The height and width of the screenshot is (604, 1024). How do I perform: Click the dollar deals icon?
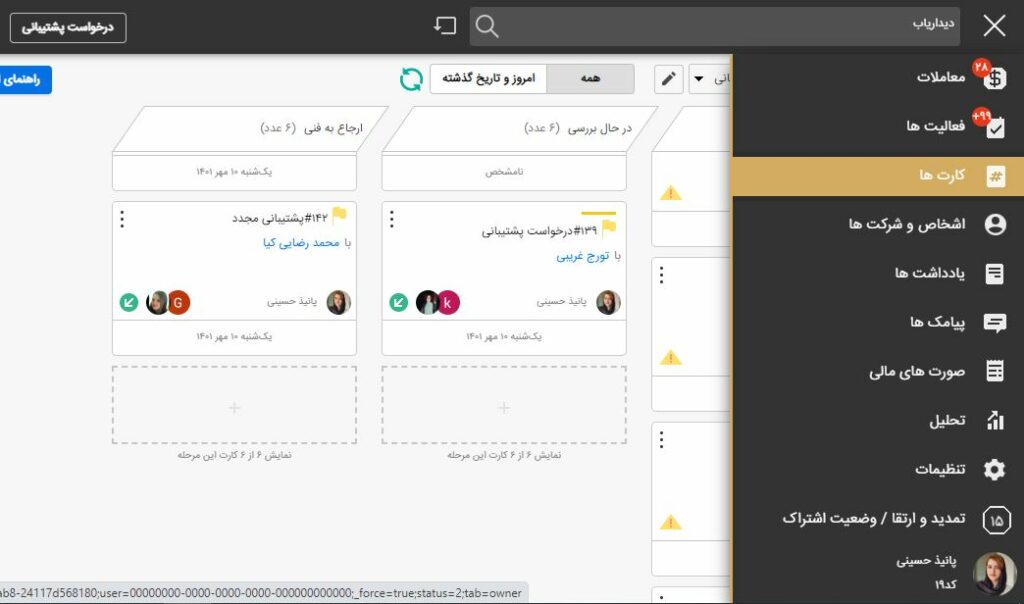[995, 78]
